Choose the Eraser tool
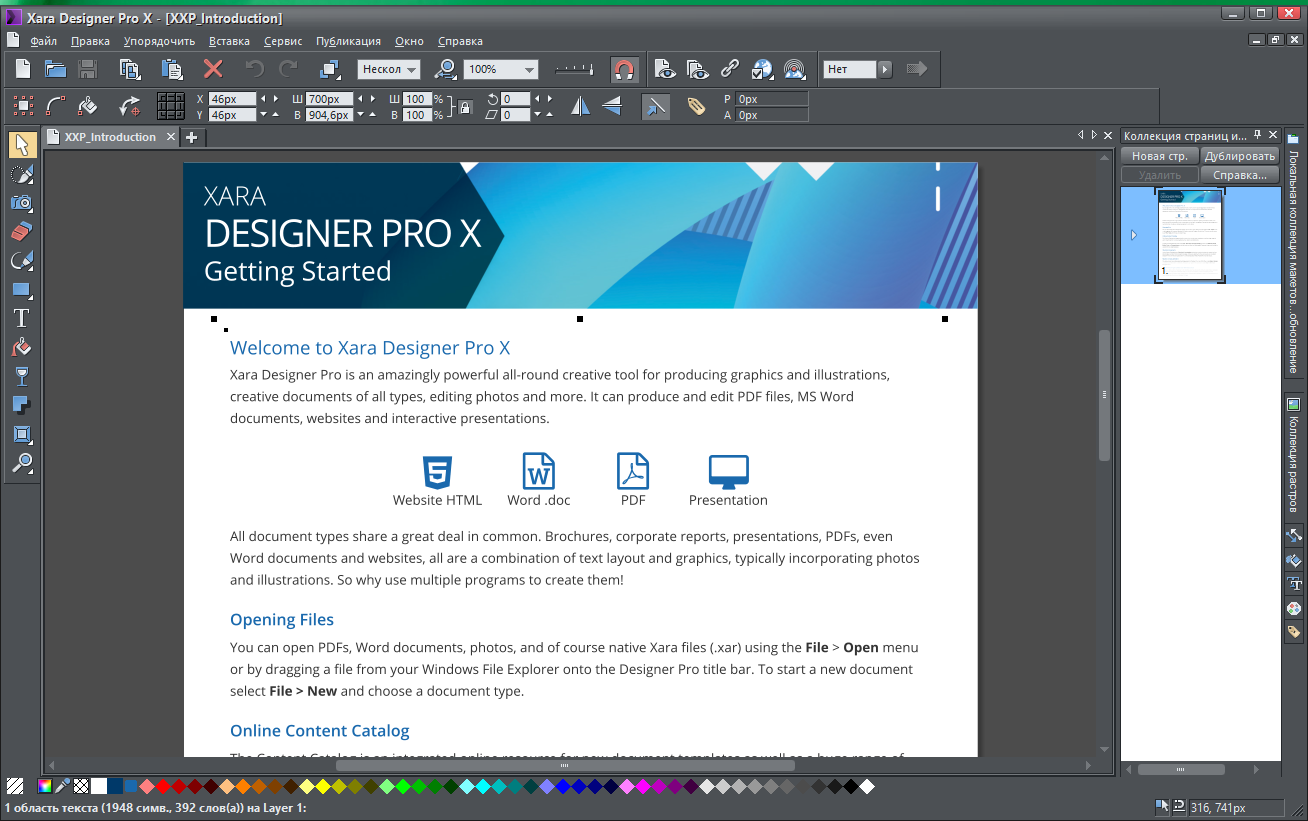Image resolution: width=1308 pixels, height=821 pixels. pyautogui.click(x=22, y=231)
